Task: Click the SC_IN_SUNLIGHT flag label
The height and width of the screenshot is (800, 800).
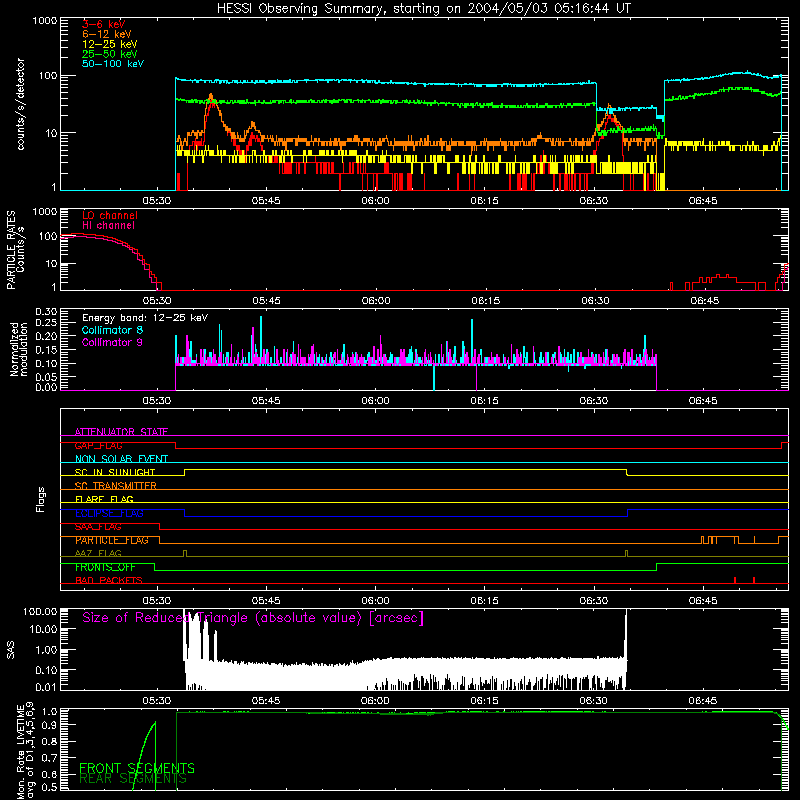Action: [x=115, y=472]
